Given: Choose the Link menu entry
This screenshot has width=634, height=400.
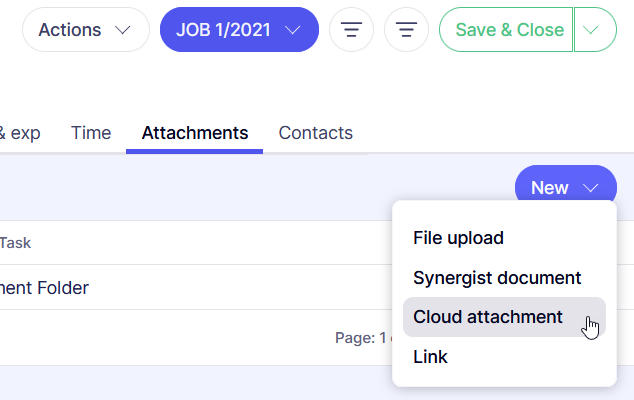Looking at the screenshot, I should (430, 356).
